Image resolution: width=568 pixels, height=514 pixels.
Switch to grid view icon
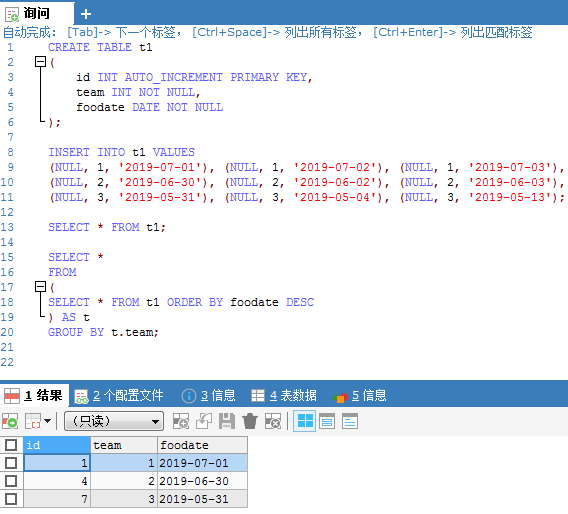point(305,421)
